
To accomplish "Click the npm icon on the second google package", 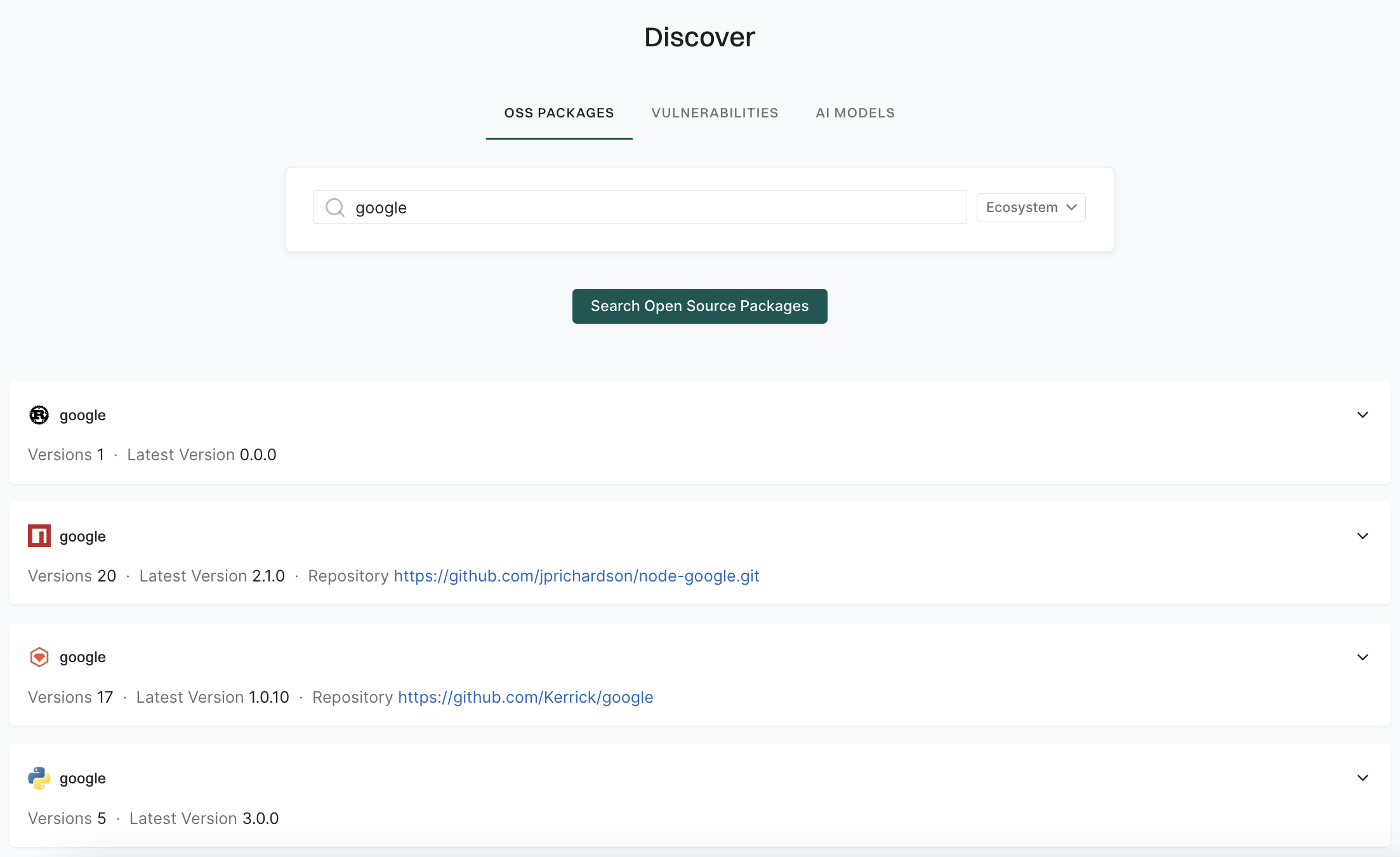I will click(39, 536).
